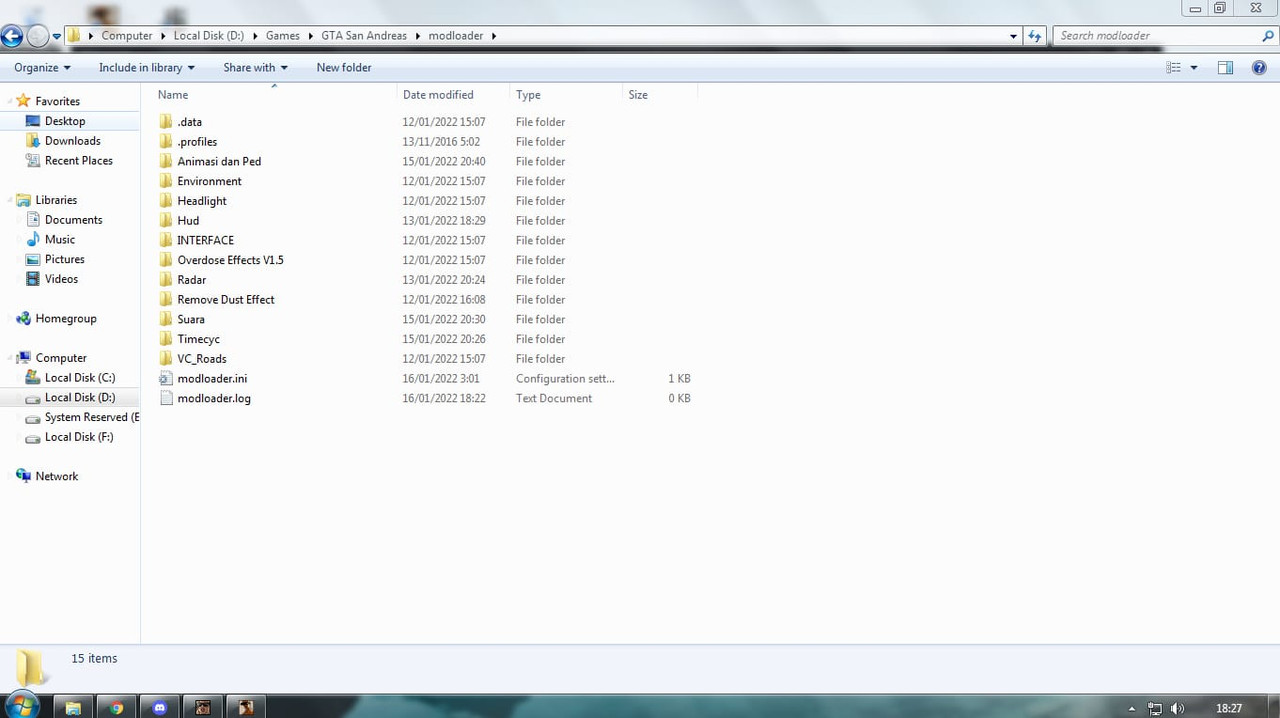Click the Back navigation arrow button
Viewport: 1280px width, 718px height.
(11, 37)
